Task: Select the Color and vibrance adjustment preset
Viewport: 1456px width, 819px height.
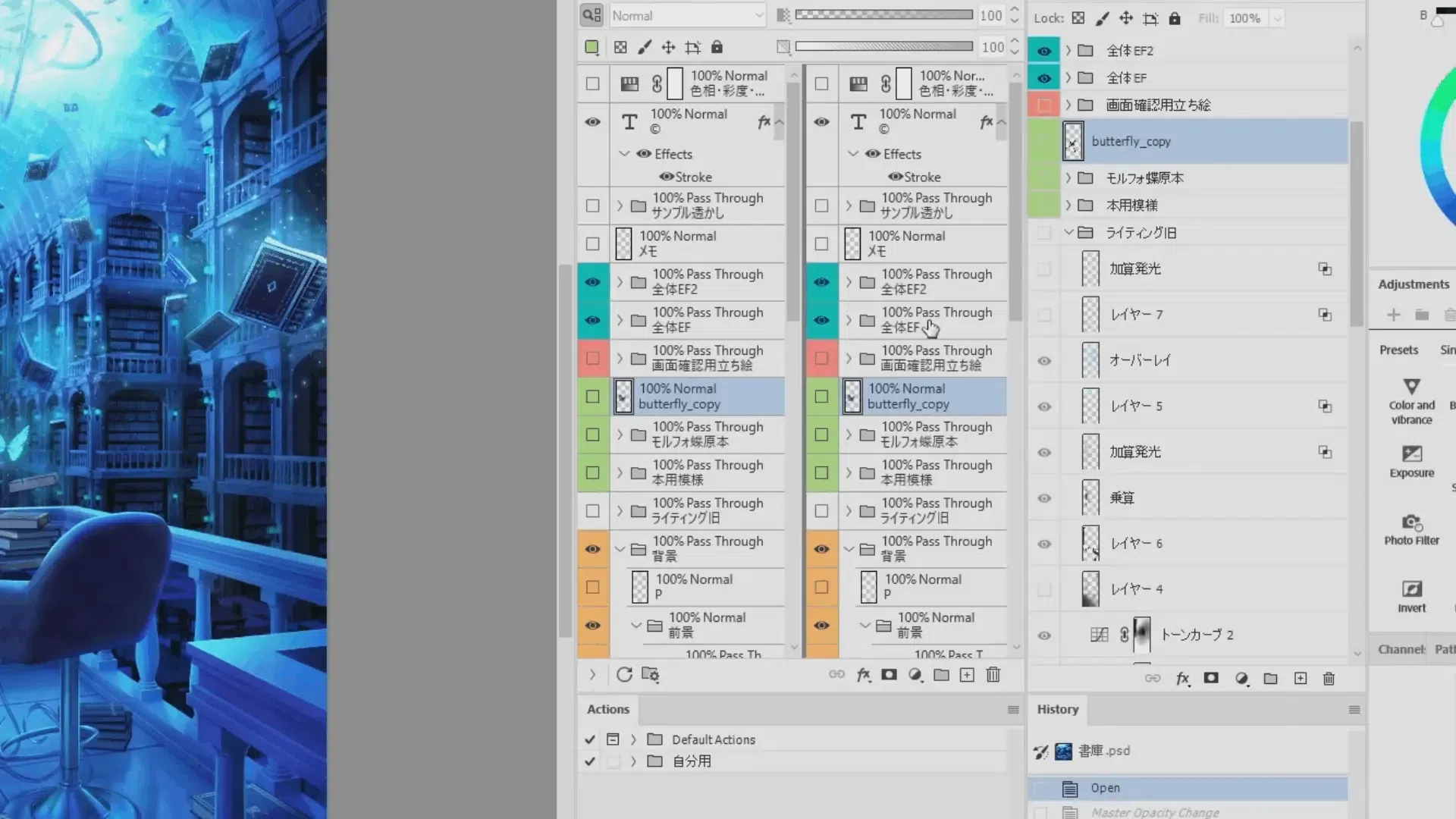Action: [x=1411, y=402]
